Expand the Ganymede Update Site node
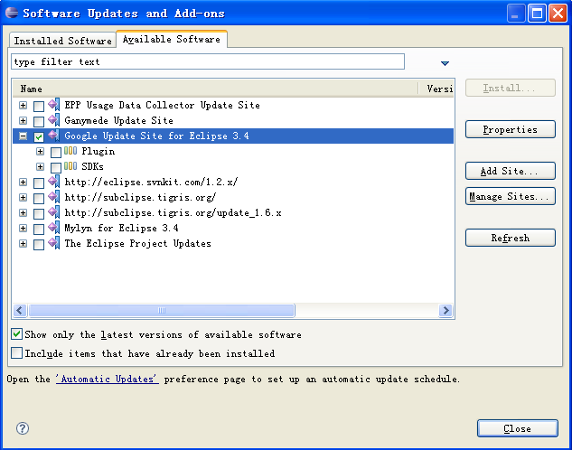The height and width of the screenshot is (450, 572). [23, 121]
